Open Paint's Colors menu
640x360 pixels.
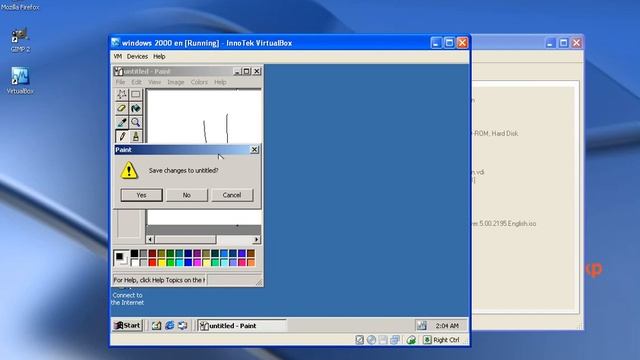point(199,82)
